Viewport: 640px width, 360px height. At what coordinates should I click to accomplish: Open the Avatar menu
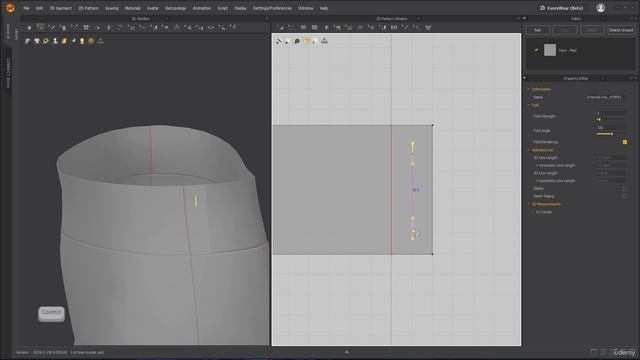coord(153,8)
